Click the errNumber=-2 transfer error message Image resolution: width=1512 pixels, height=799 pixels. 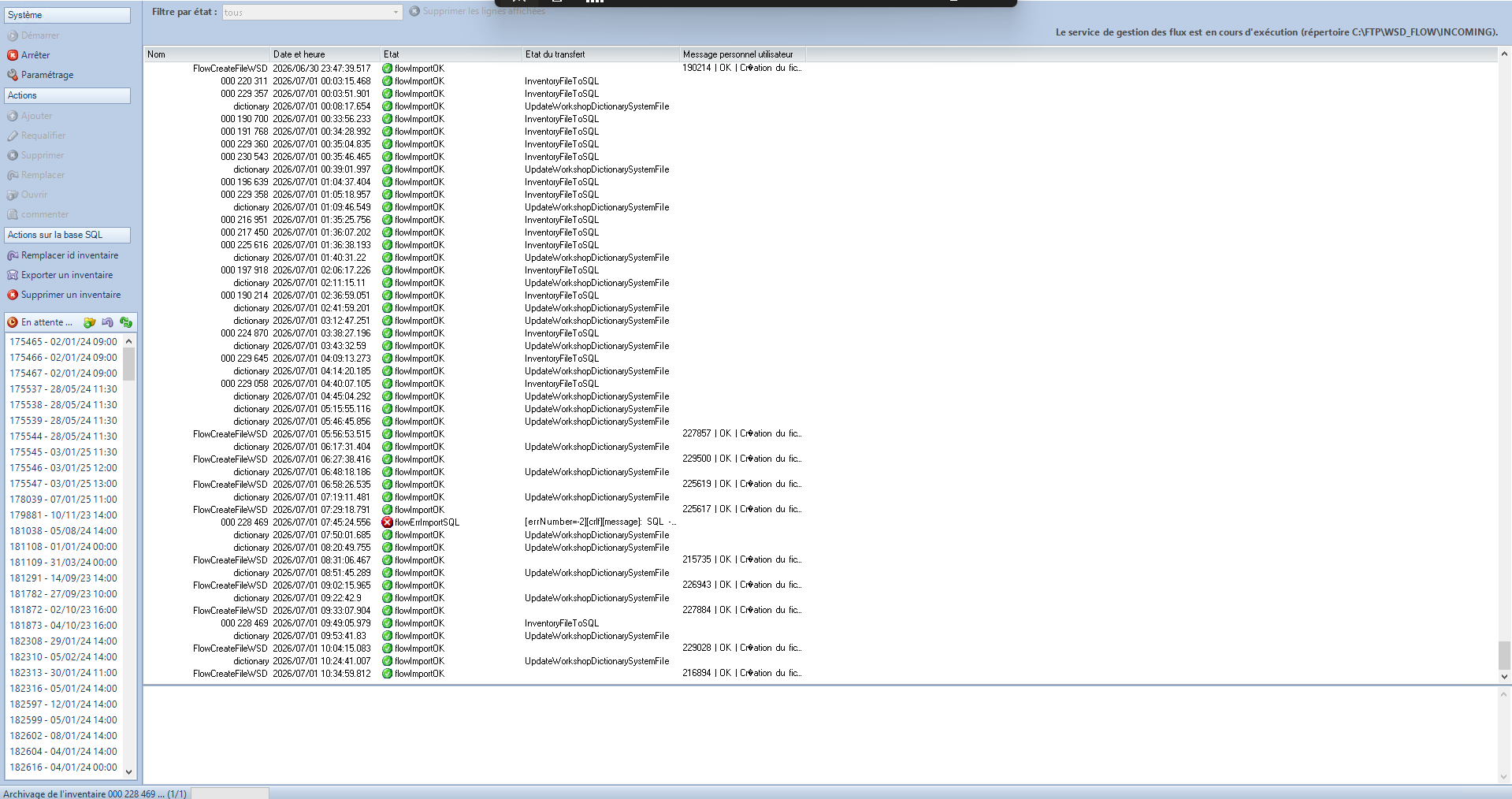coord(600,522)
